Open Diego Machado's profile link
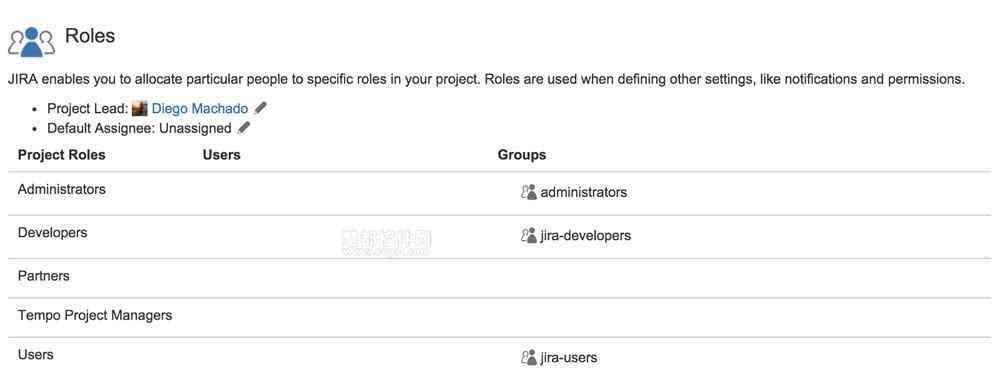The width and height of the screenshot is (1000, 376). click(x=200, y=109)
